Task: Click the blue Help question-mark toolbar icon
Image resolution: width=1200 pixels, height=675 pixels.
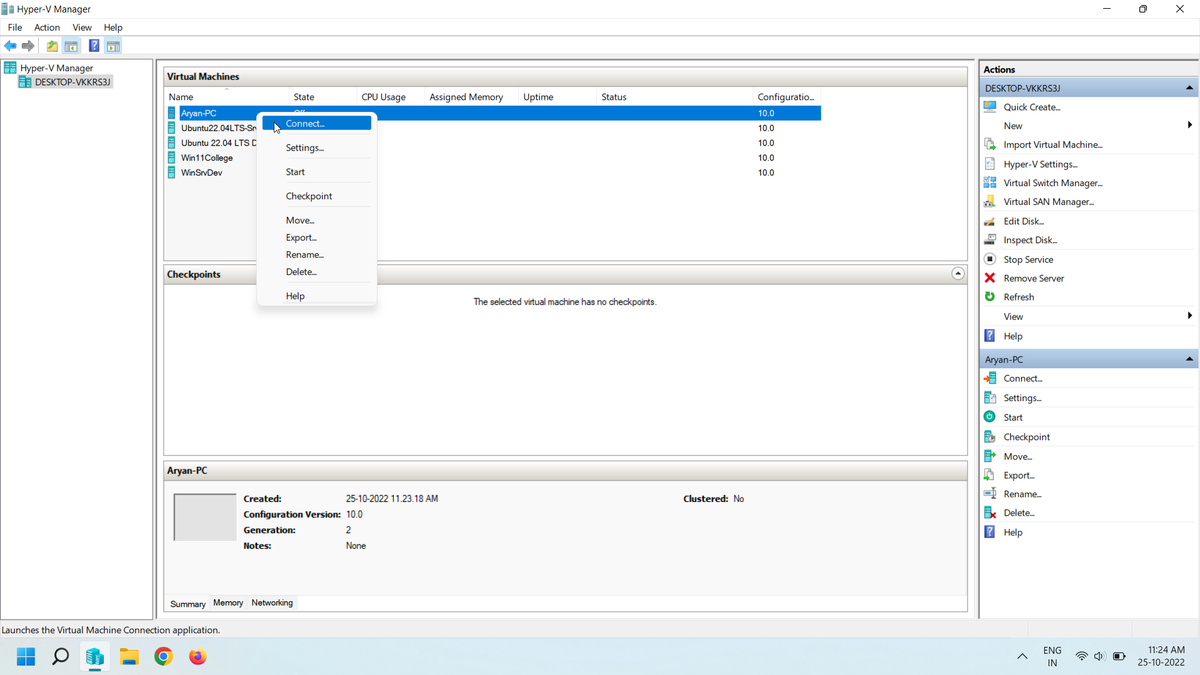Action: pos(94,46)
